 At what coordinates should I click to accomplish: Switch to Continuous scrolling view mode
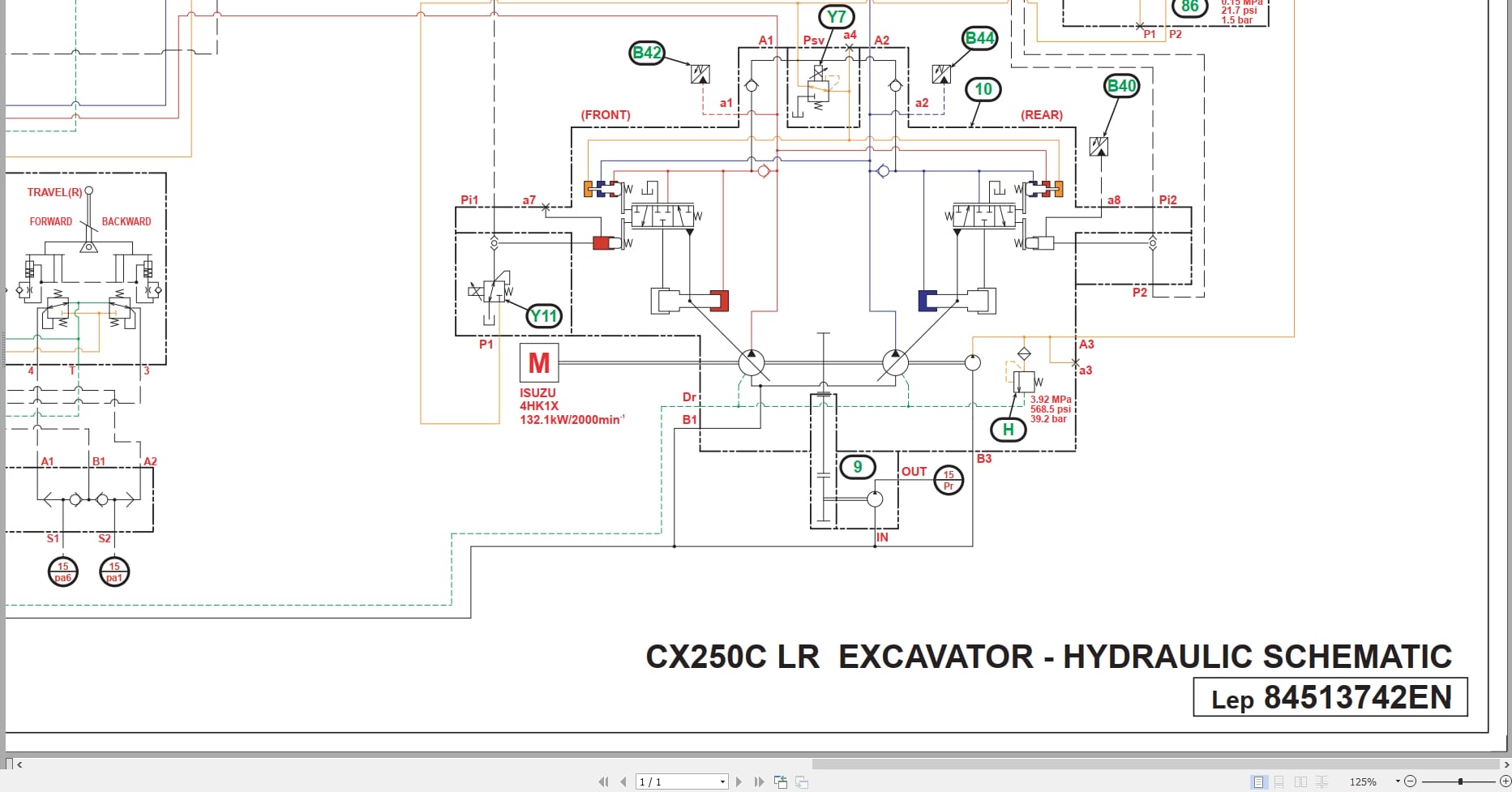point(1279,781)
